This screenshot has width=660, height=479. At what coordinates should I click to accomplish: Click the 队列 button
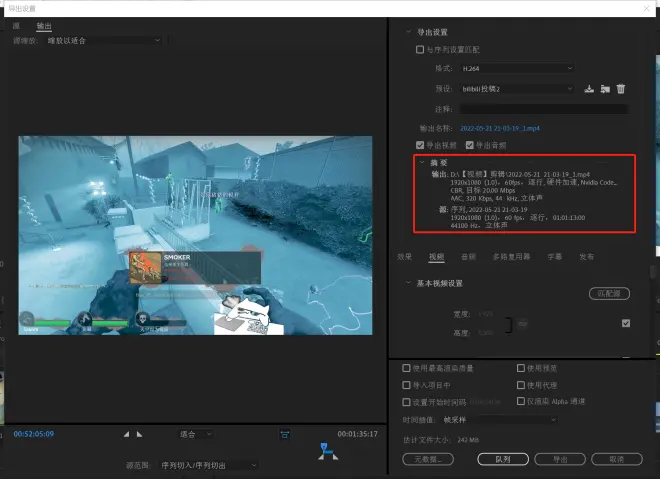tap(503, 459)
